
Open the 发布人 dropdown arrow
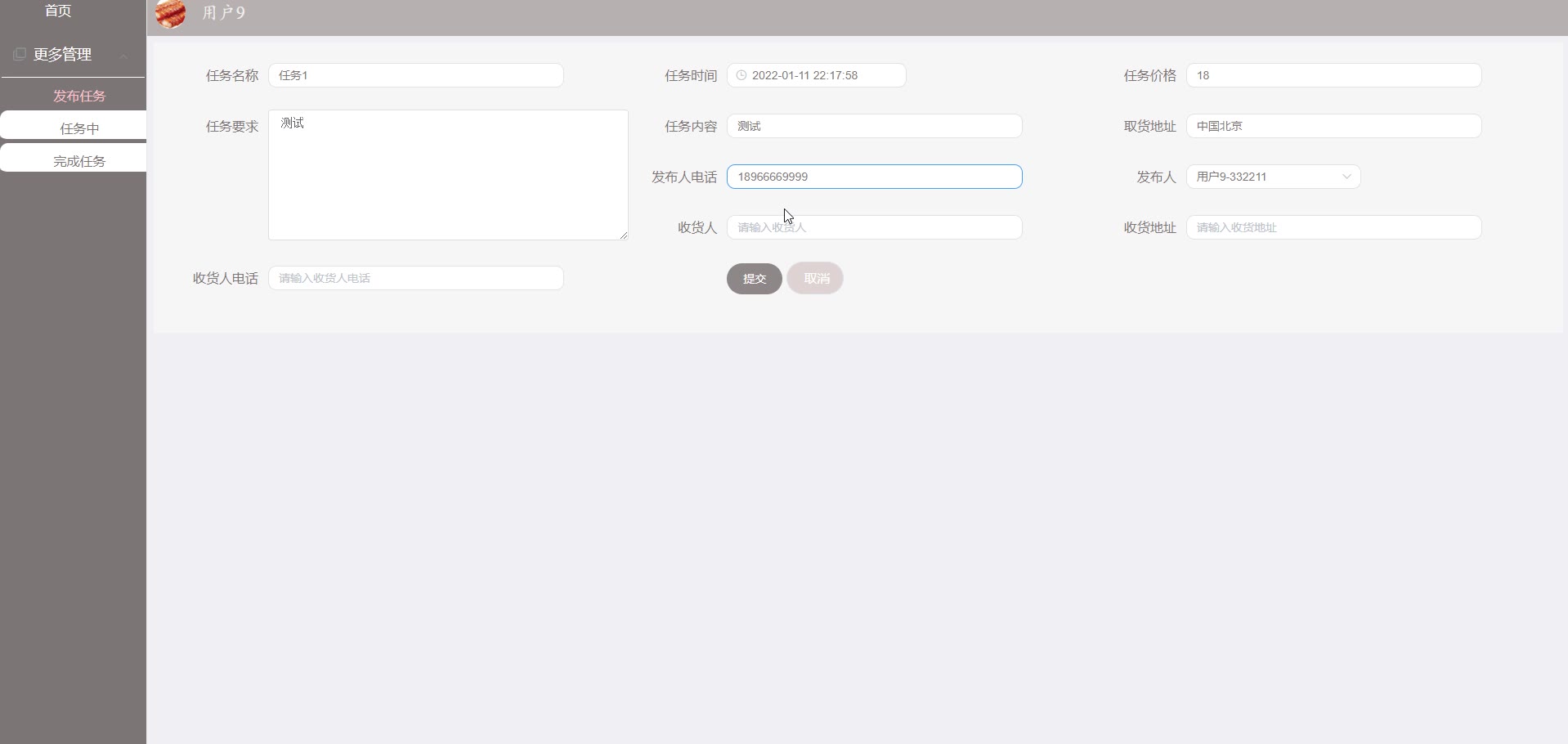(x=1346, y=177)
